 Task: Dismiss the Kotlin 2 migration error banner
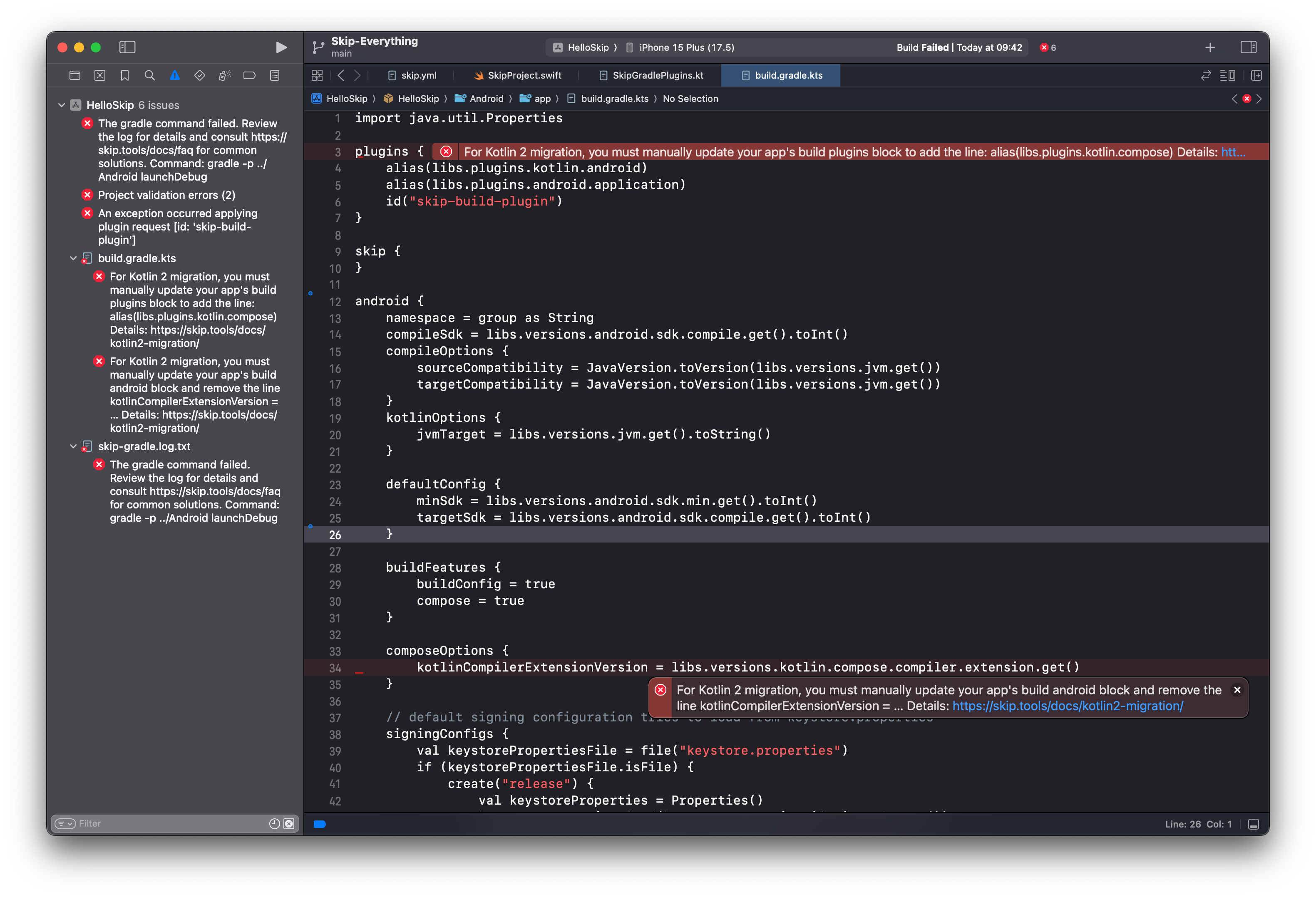1237,690
